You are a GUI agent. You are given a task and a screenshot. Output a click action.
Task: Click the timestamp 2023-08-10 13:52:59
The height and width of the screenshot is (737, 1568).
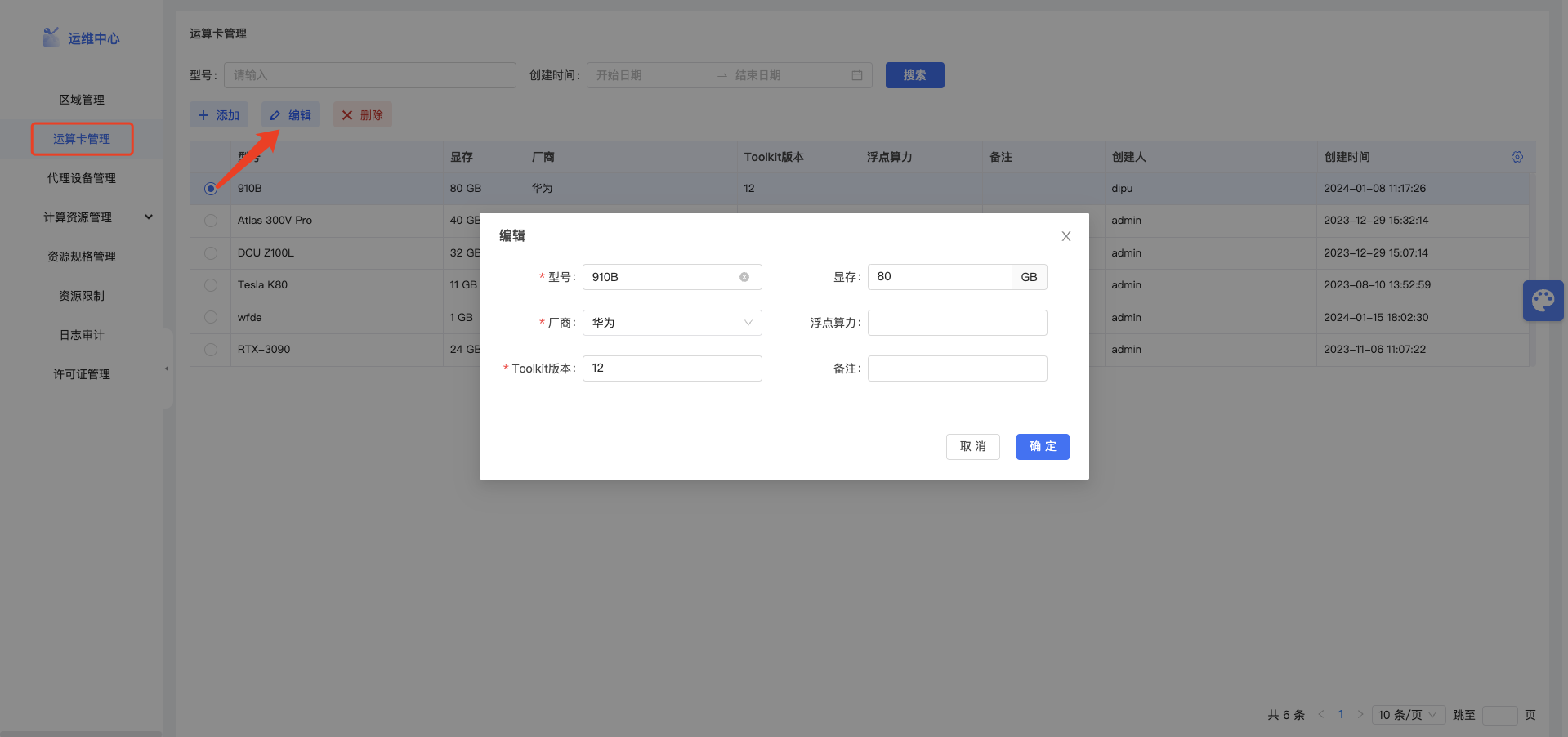1377,285
